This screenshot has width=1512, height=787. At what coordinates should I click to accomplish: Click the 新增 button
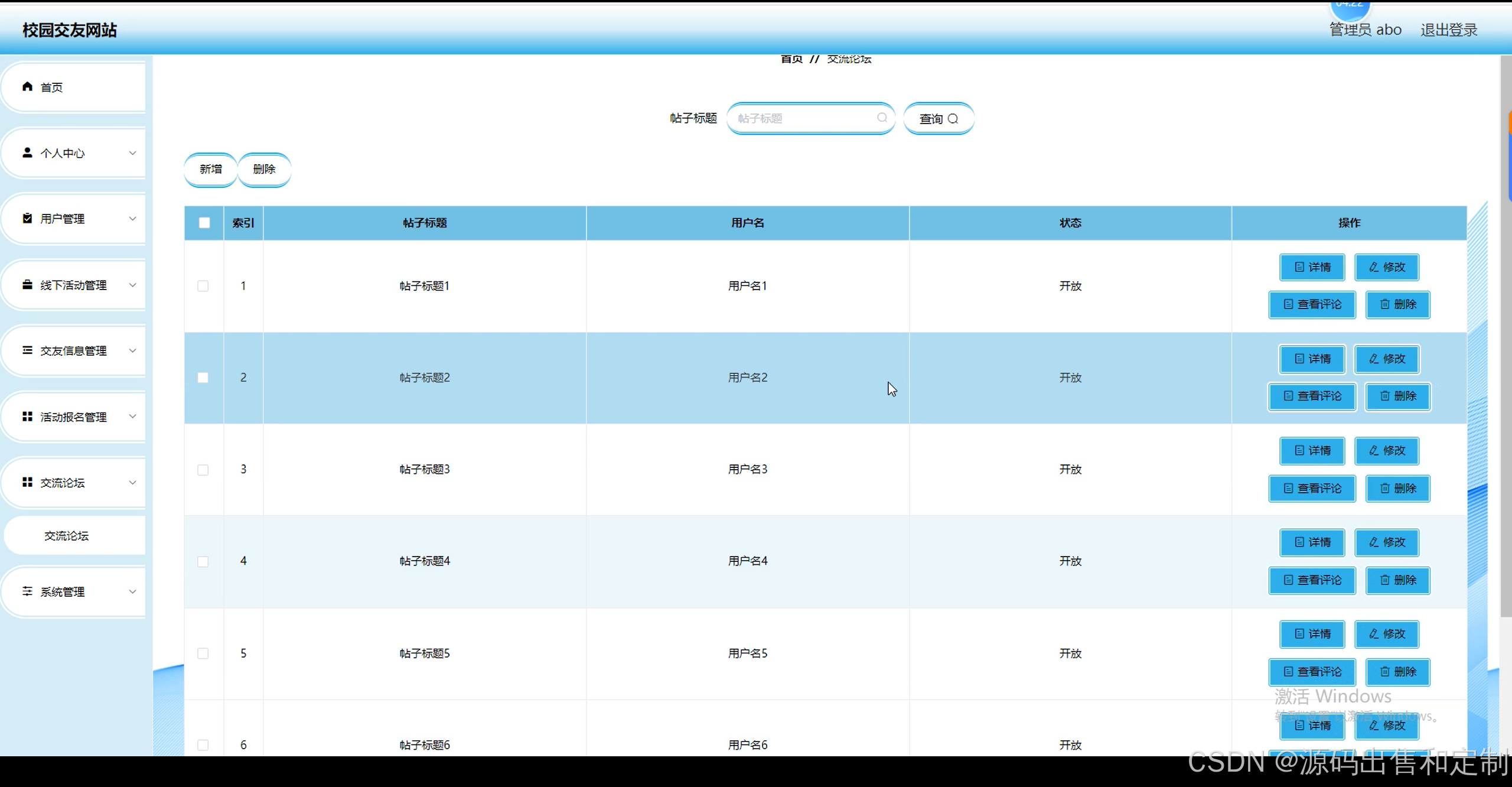click(211, 170)
